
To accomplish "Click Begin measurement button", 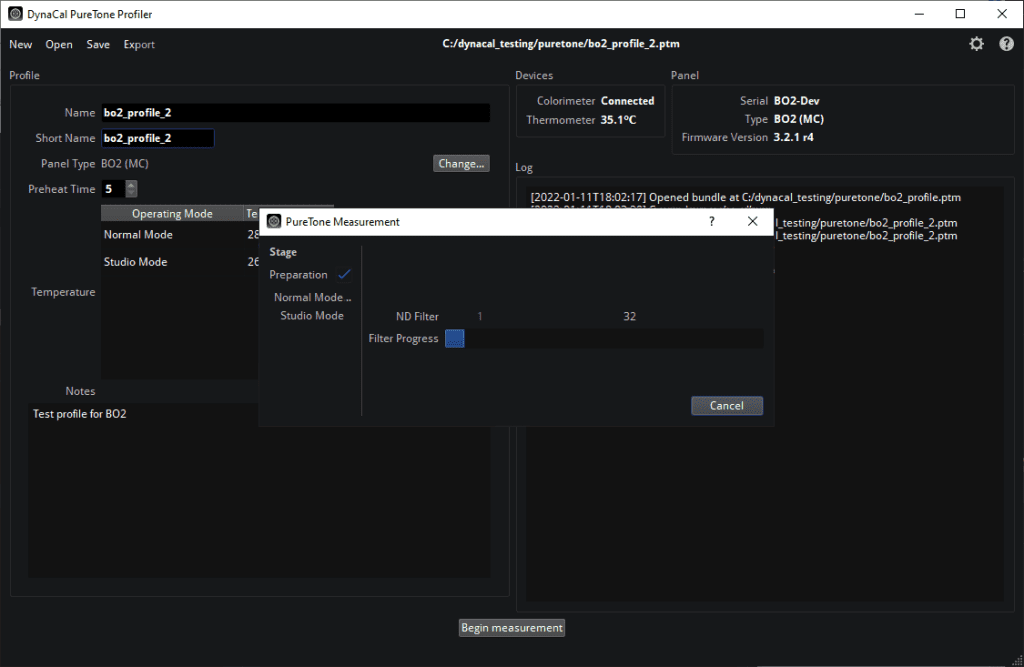I will (x=512, y=628).
